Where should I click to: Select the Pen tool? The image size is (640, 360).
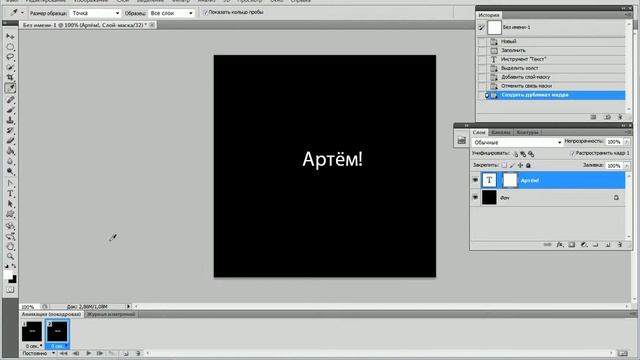[10, 183]
